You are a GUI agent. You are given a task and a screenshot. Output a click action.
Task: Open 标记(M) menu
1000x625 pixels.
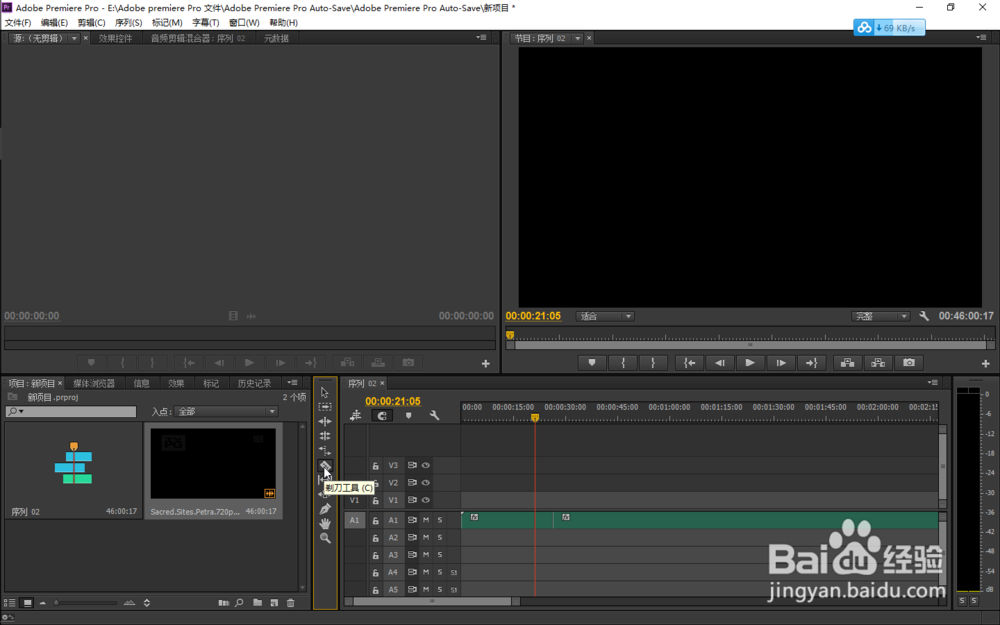167,22
